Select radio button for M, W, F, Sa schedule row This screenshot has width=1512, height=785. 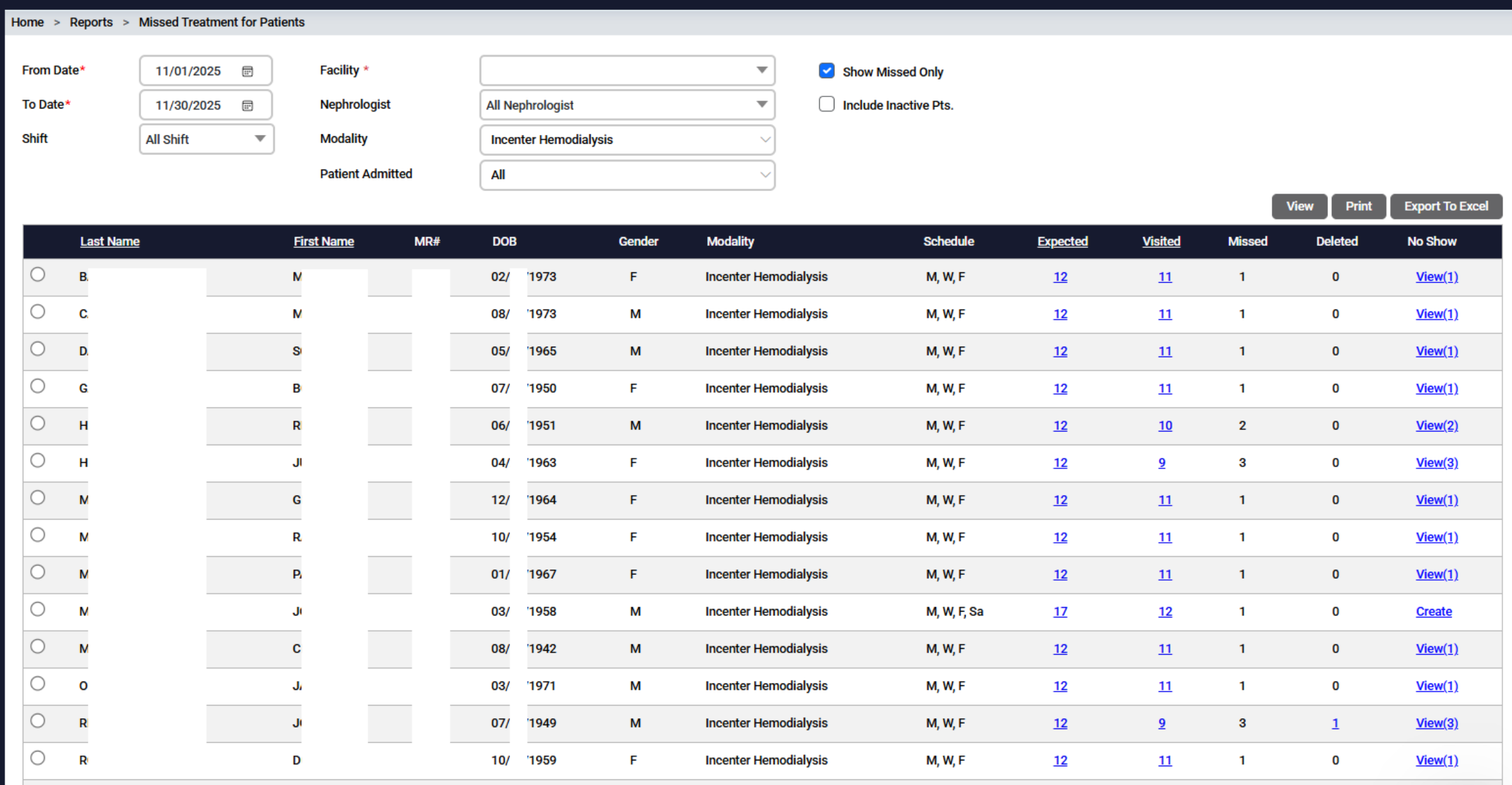click(38, 609)
